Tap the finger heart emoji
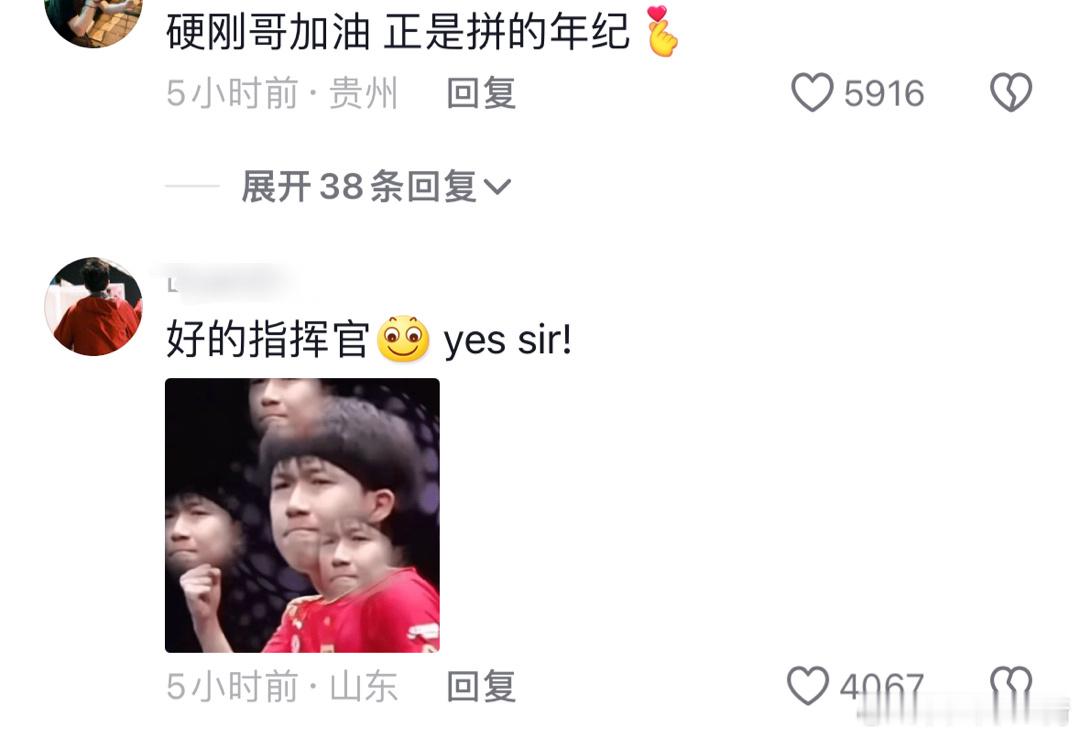This screenshot has width=1080, height=736. (662, 31)
